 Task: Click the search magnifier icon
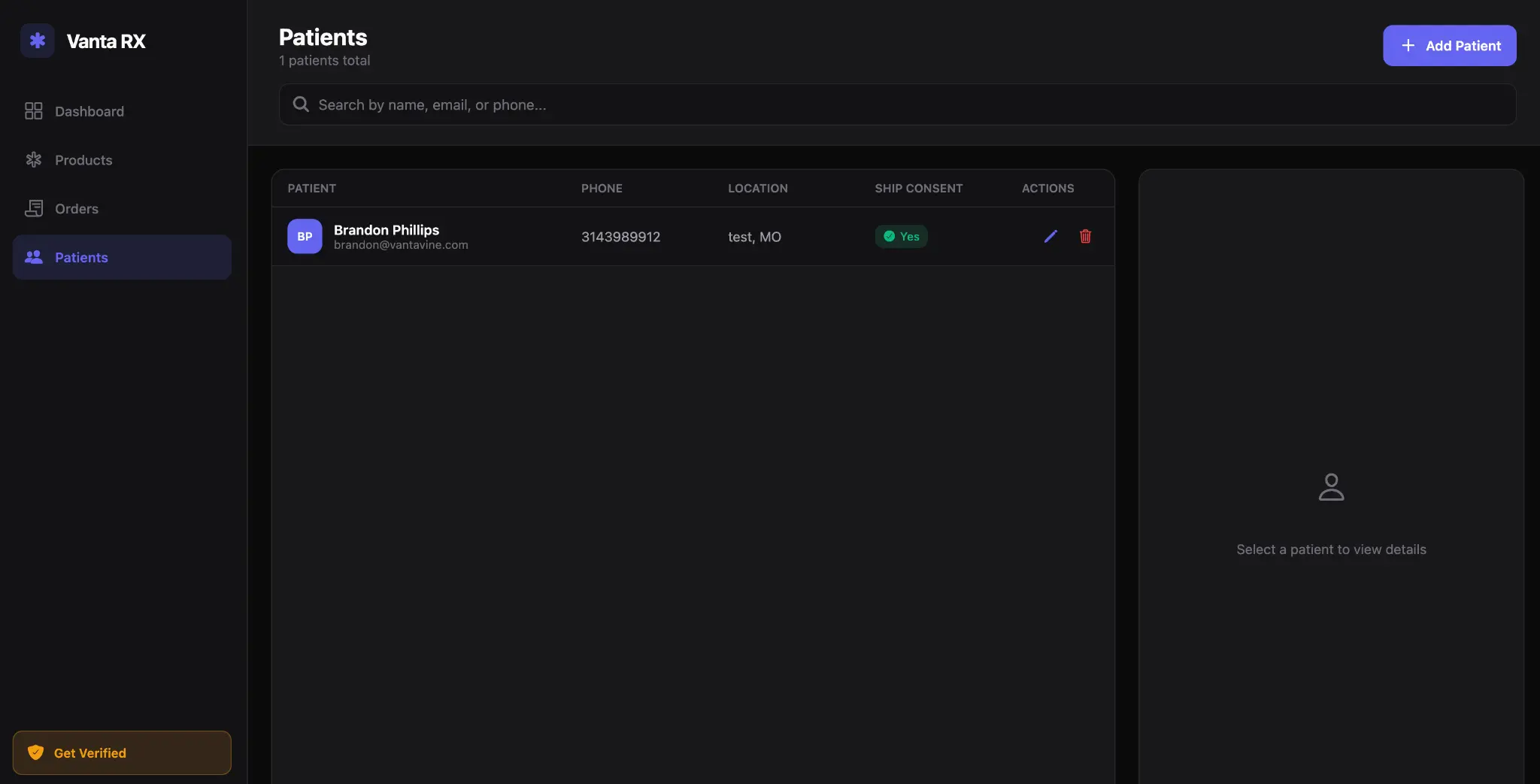coord(300,104)
